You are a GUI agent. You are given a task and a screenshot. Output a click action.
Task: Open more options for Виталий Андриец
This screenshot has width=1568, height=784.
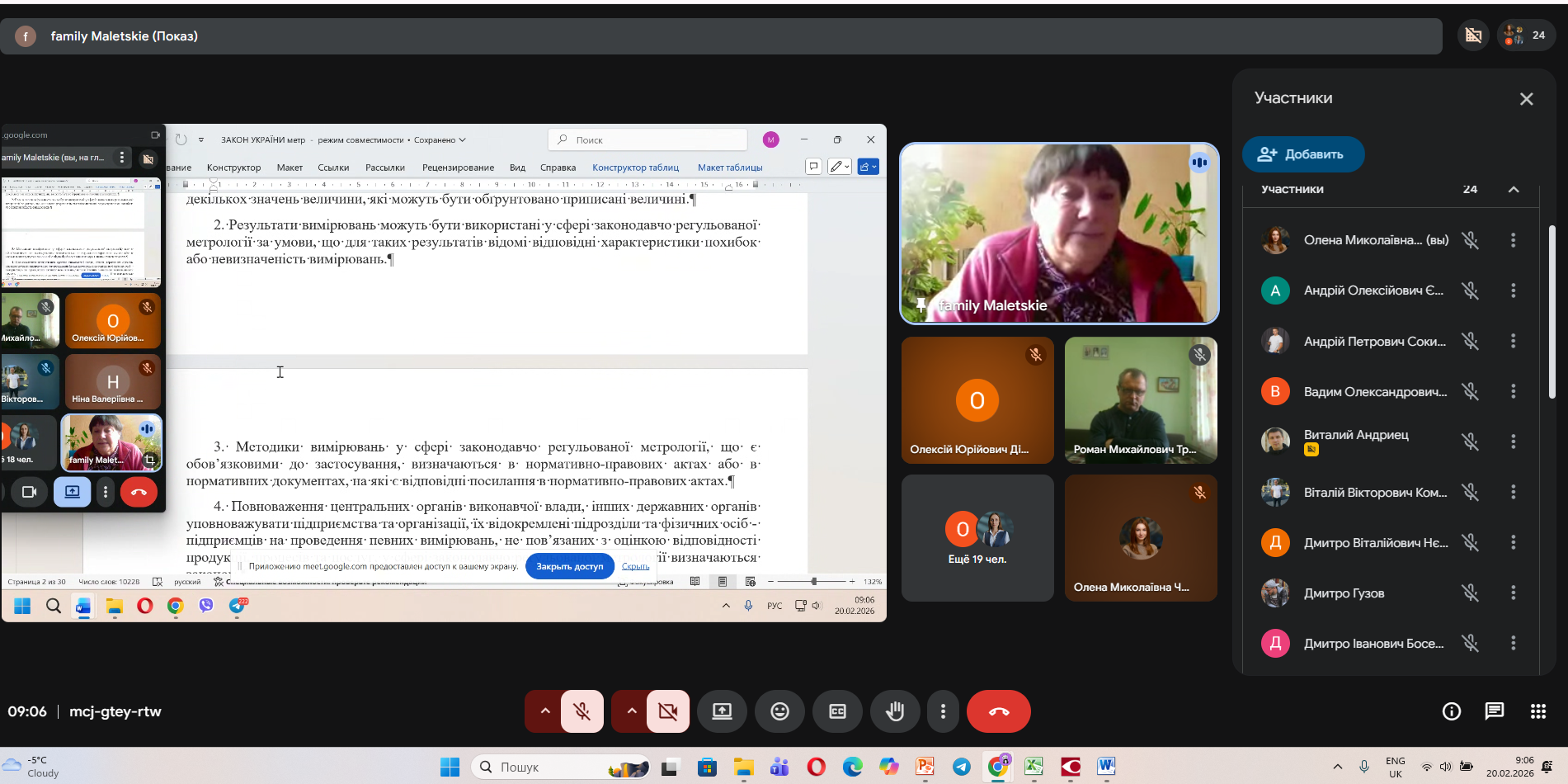[1513, 442]
